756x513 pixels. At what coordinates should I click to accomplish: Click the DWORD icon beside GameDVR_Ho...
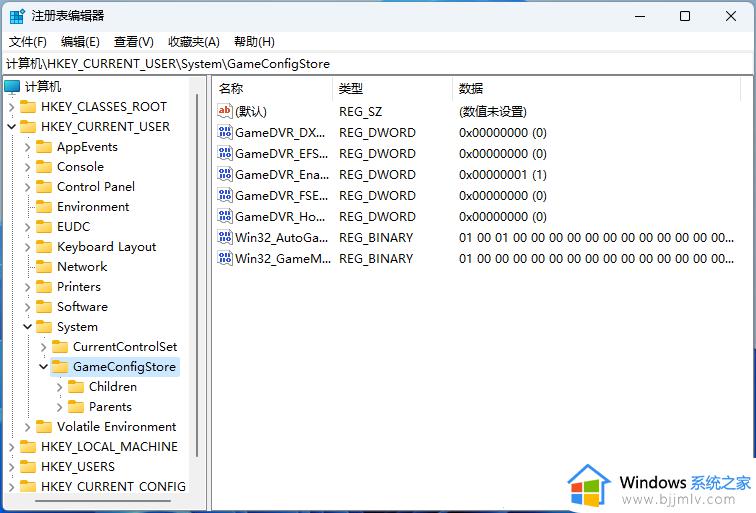coord(225,216)
